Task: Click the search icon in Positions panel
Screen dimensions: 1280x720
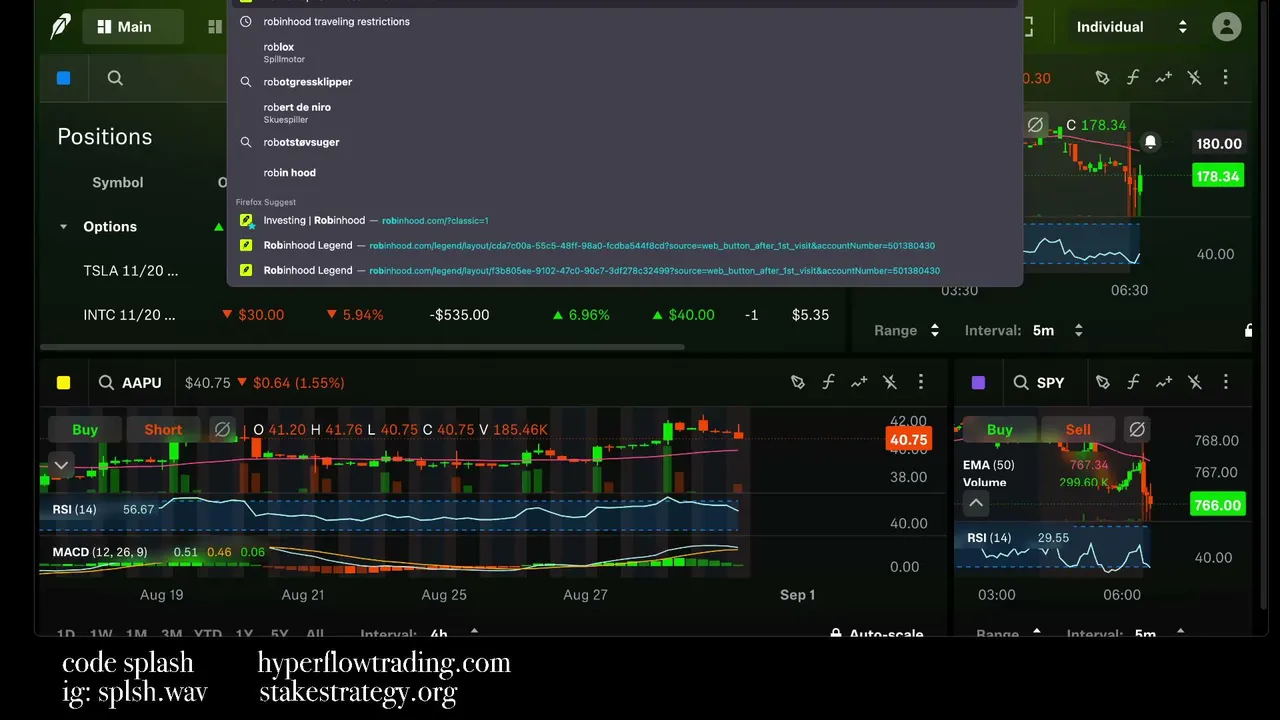Action: [115, 78]
